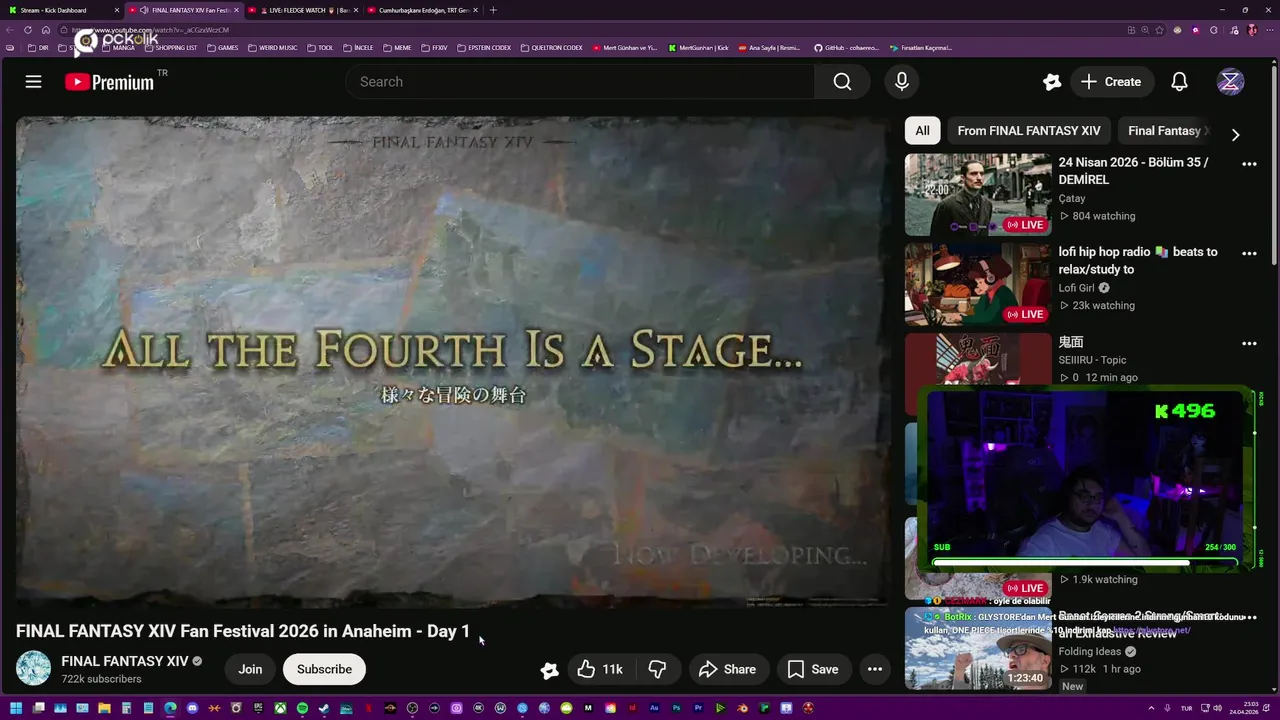Open File Explorer folder on taskbar
Image resolution: width=1280 pixels, height=720 pixels.
(x=104, y=708)
